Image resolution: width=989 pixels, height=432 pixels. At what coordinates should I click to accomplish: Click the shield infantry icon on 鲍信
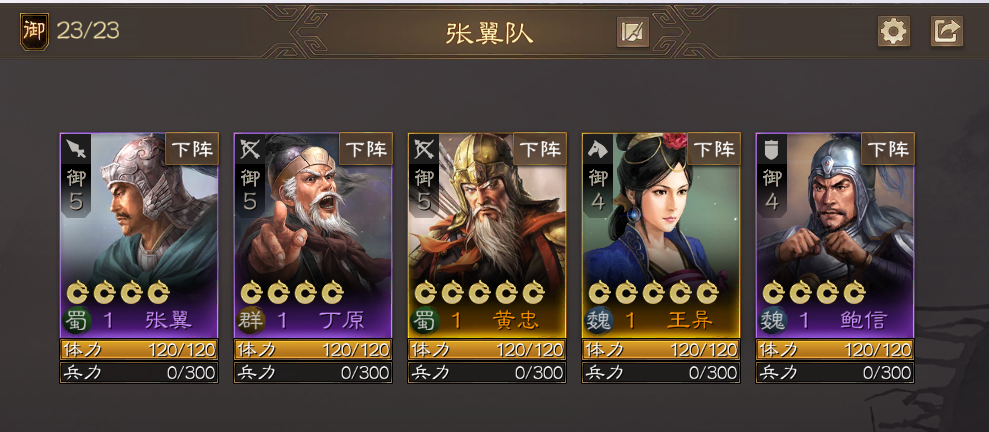pyautogui.click(x=772, y=149)
